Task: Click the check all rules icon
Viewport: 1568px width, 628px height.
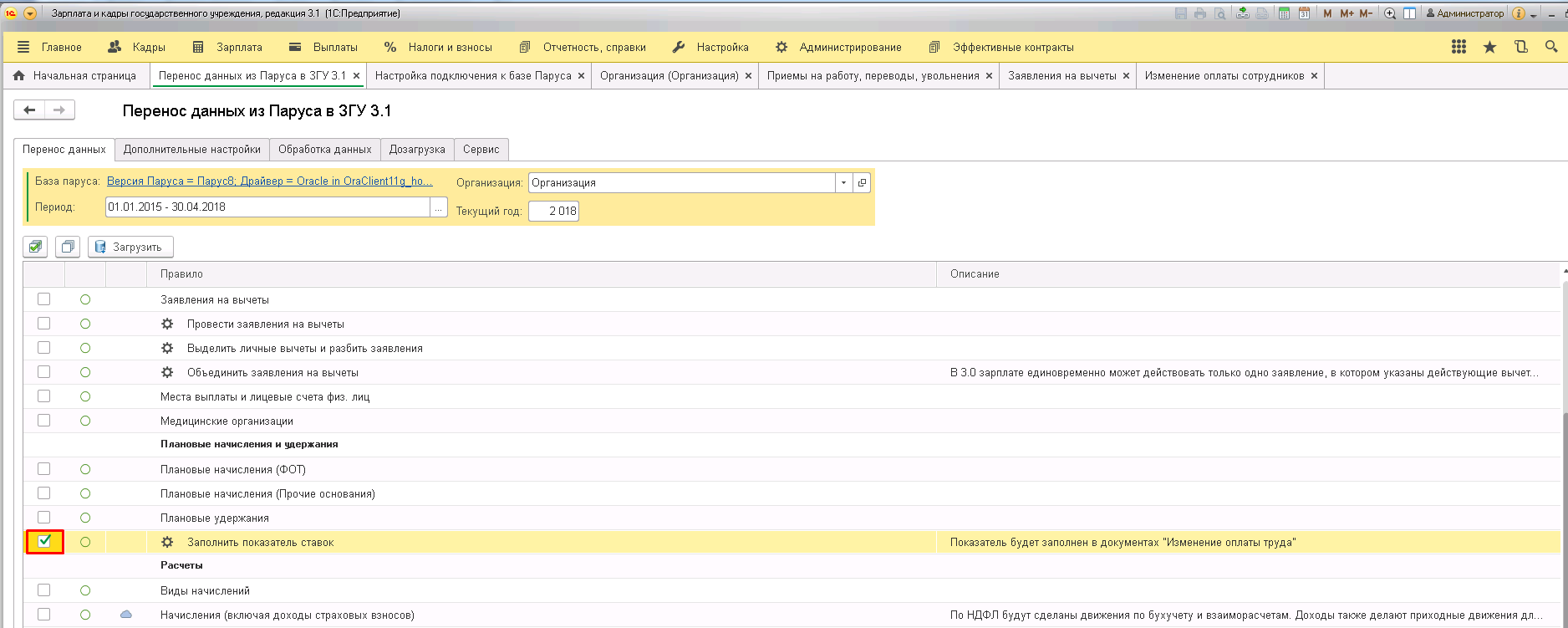Action: (35, 247)
